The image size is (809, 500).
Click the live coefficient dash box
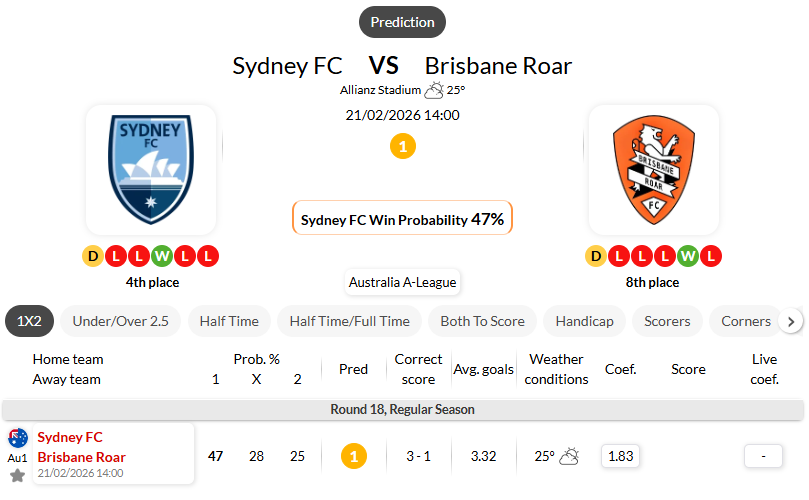763,456
